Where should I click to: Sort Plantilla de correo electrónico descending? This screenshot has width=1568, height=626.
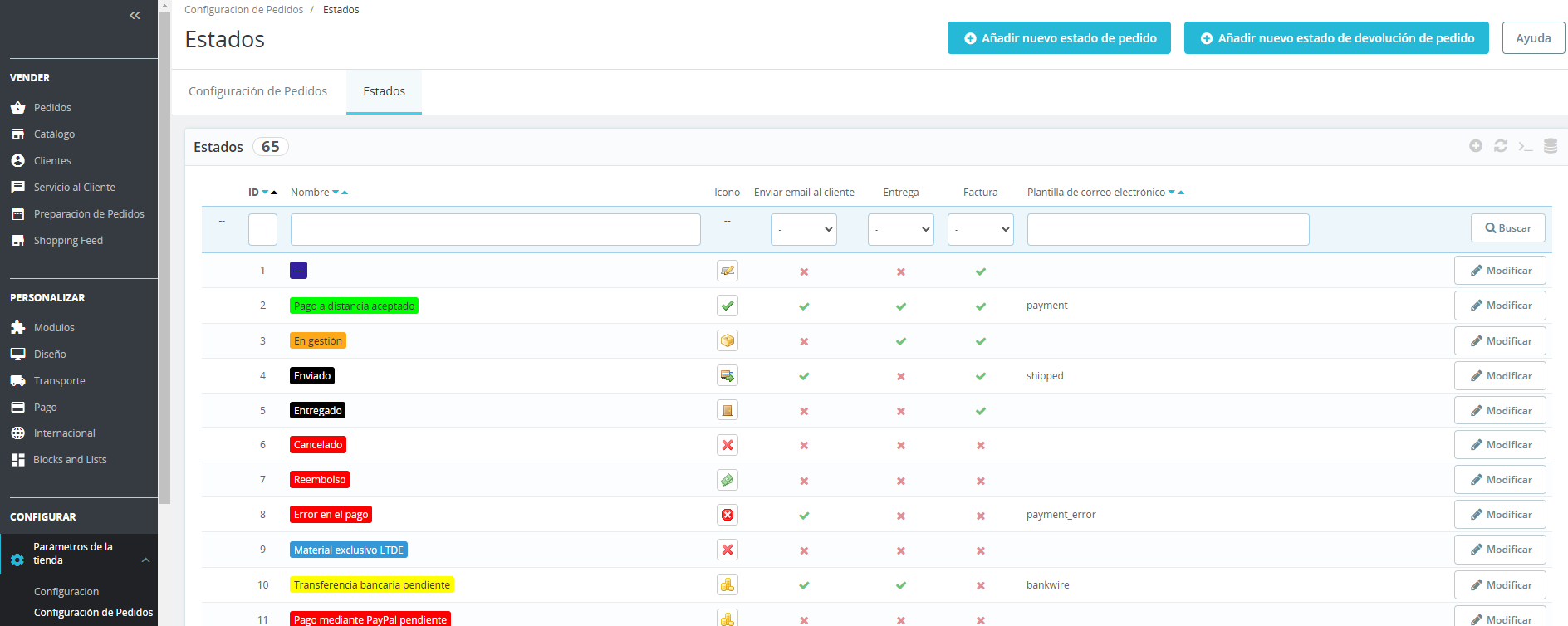(1172, 193)
